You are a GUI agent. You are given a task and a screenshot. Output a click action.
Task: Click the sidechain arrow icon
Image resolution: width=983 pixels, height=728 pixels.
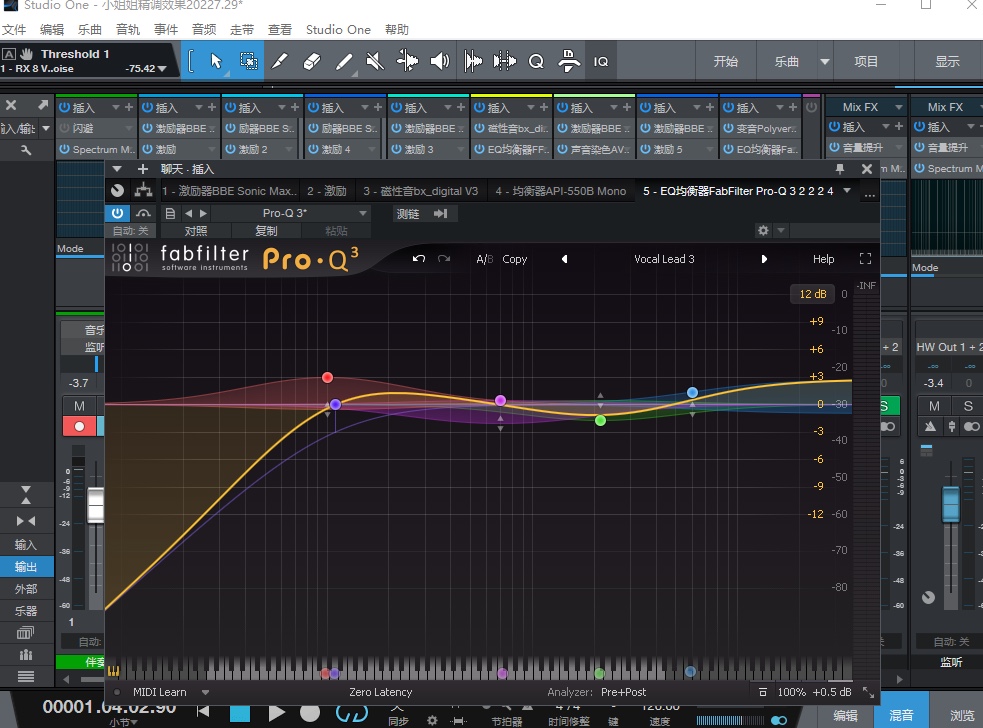point(441,214)
